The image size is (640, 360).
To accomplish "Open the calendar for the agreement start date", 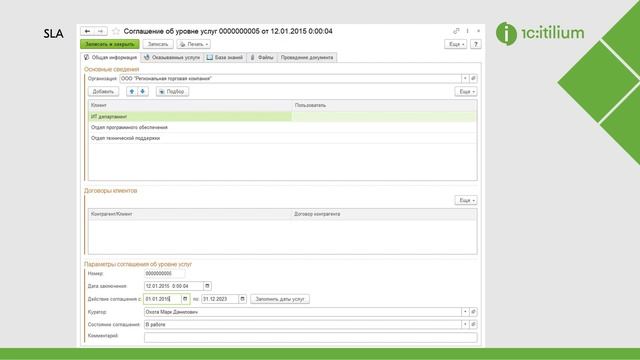I will (185, 299).
